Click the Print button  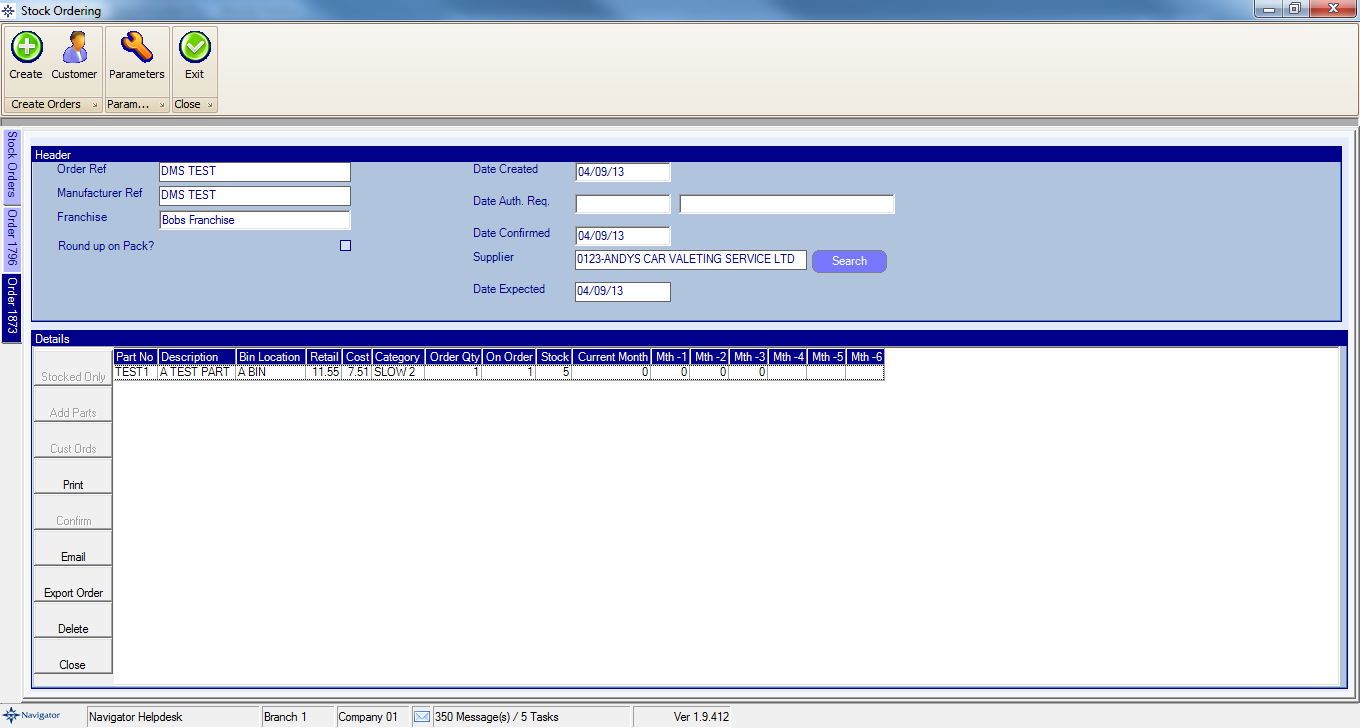[73, 476]
